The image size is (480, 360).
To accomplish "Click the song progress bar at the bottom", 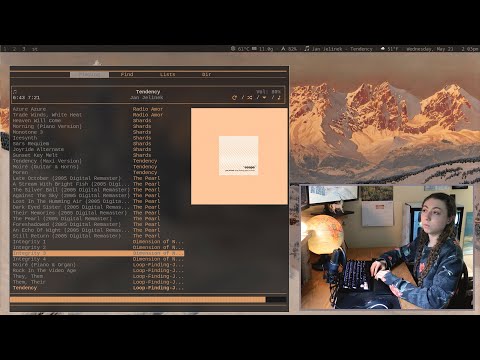I will pyautogui.click(x=148, y=300).
